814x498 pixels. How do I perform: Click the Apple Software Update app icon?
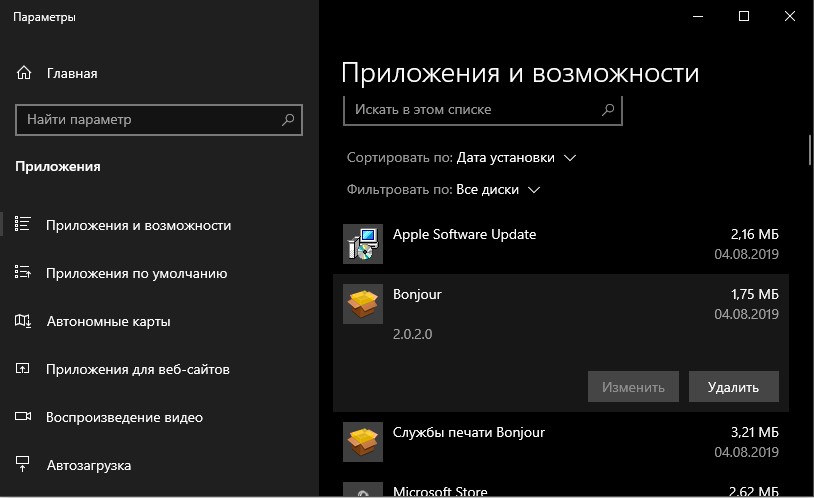click(x=363, y=244)
